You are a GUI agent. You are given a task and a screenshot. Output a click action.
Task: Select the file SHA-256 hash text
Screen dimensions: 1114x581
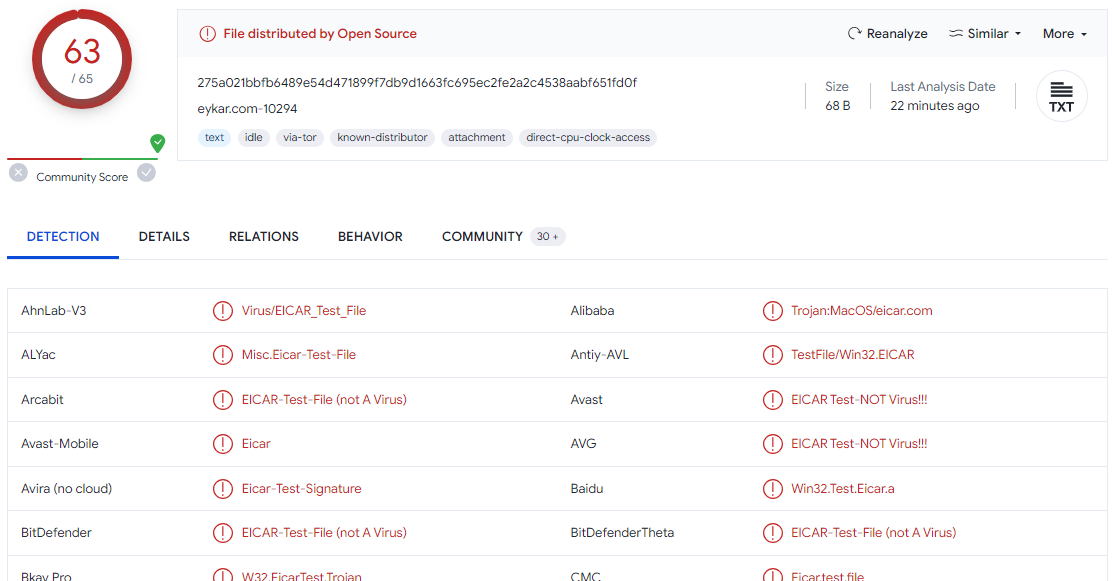(x=417, y=83)
